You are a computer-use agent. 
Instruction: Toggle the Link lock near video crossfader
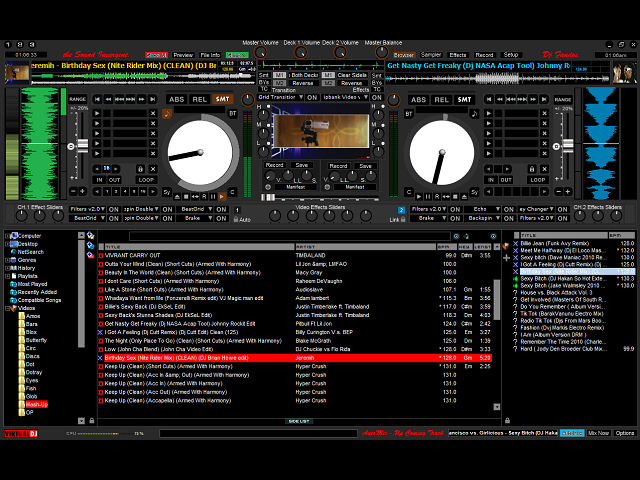pyautogui.click(x=403, y=219)
